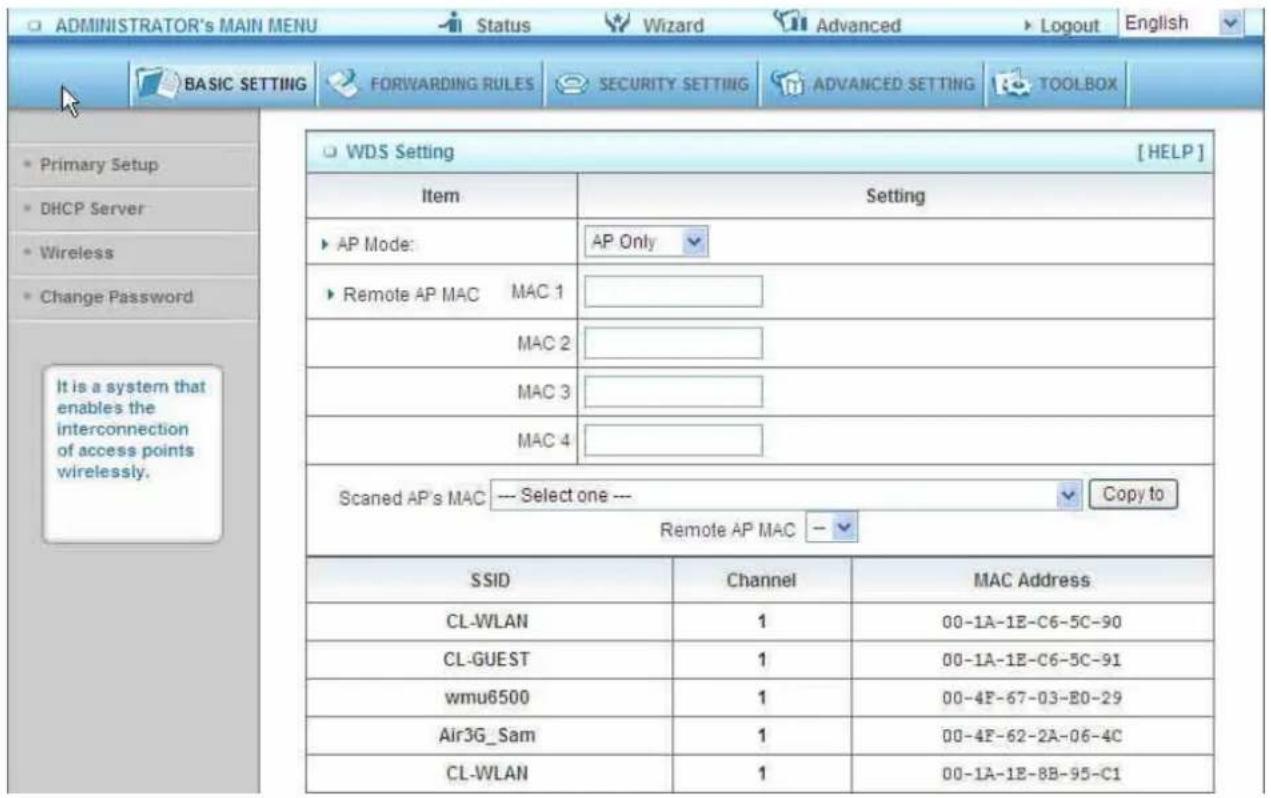Select the Advanced Setting tab

[x=874, y=83]
